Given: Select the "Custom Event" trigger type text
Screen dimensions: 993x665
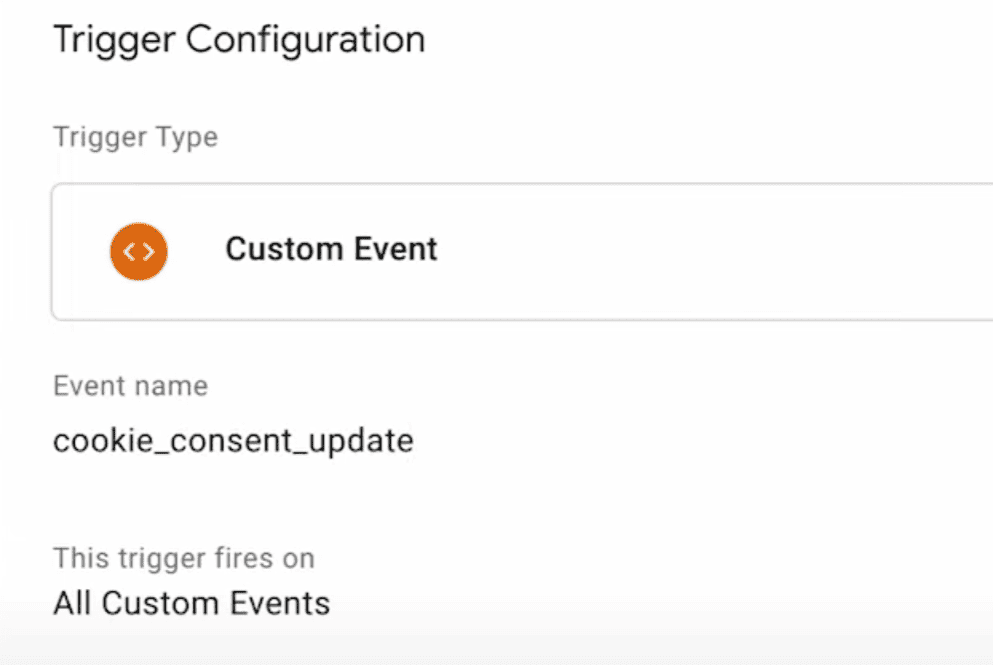Looking at the screenshot, I should 331,249.
